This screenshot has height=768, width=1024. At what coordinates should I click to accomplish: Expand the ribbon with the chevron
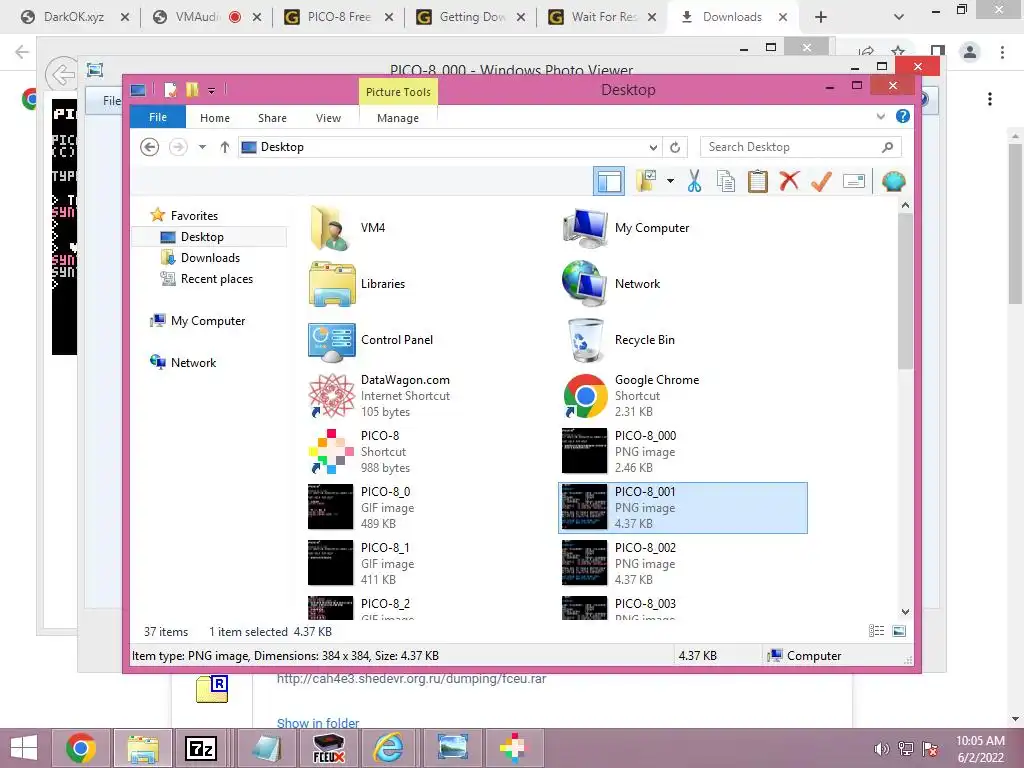click(880, 117)
